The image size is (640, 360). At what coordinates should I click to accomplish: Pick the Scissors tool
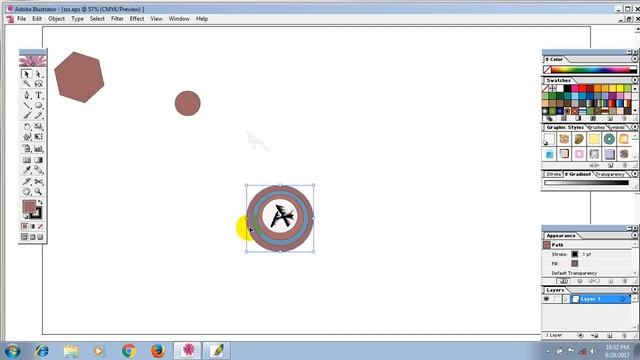click(x=38, y=181)
